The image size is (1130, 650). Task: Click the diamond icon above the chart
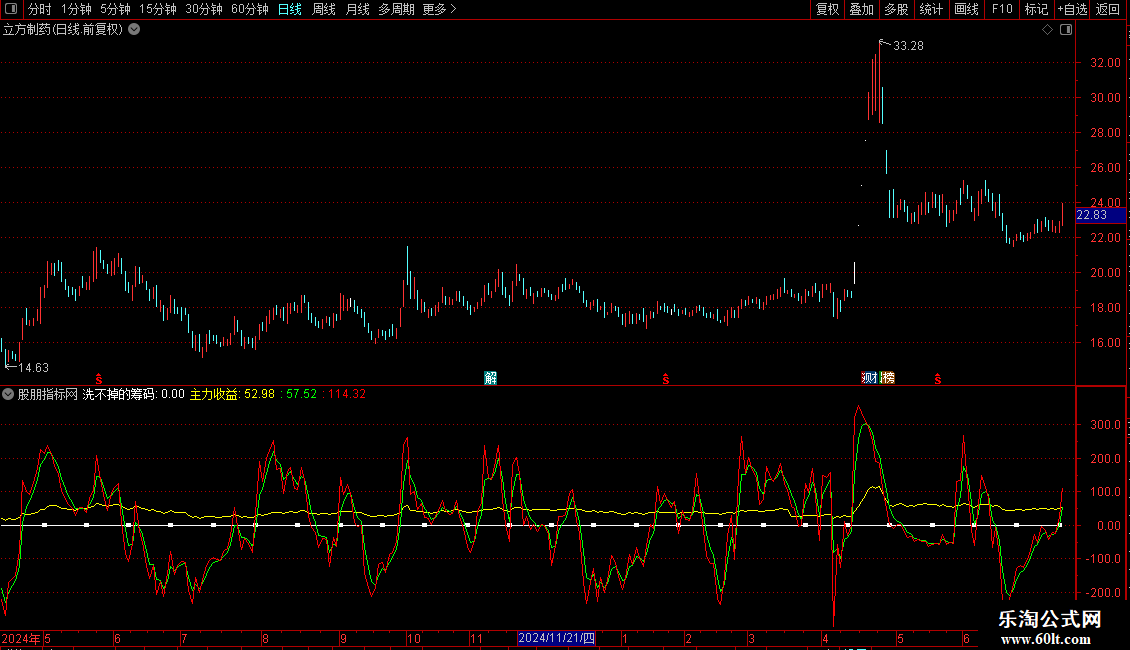pyautogui.click(x=1047, y=30)
